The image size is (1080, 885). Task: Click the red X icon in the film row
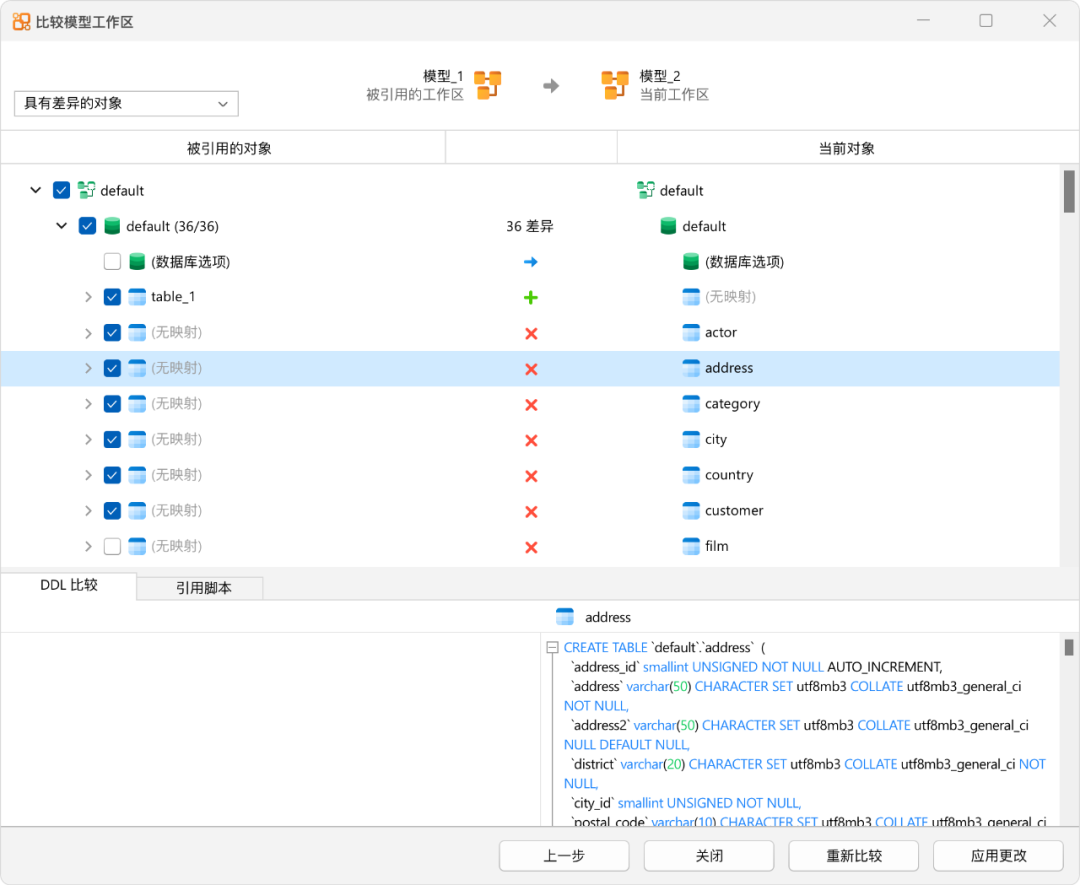(x=531, y=548)
